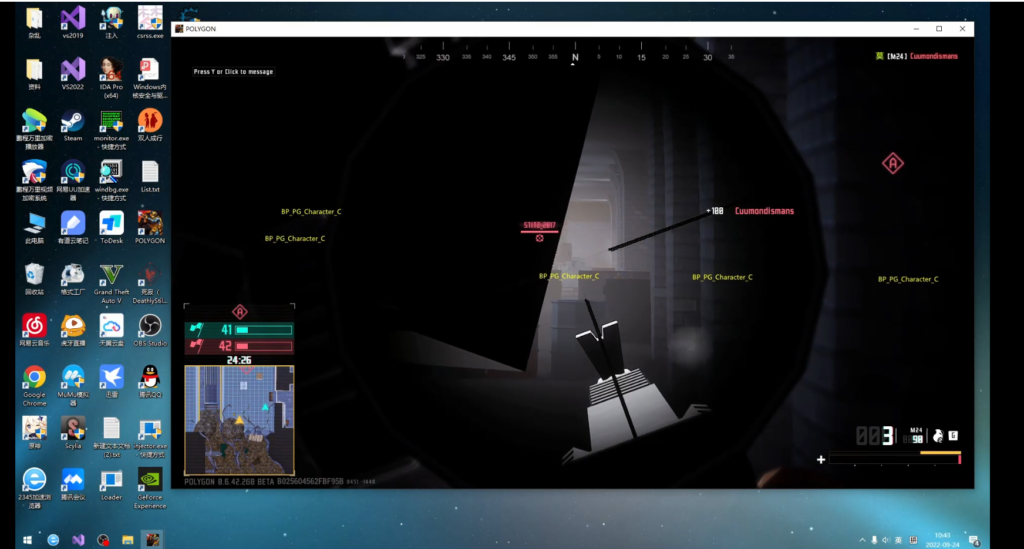Launch IDA Pro (x64) from desktop
The height and width of the screenshot is (549, 1024).
click(x=111, y=77)
